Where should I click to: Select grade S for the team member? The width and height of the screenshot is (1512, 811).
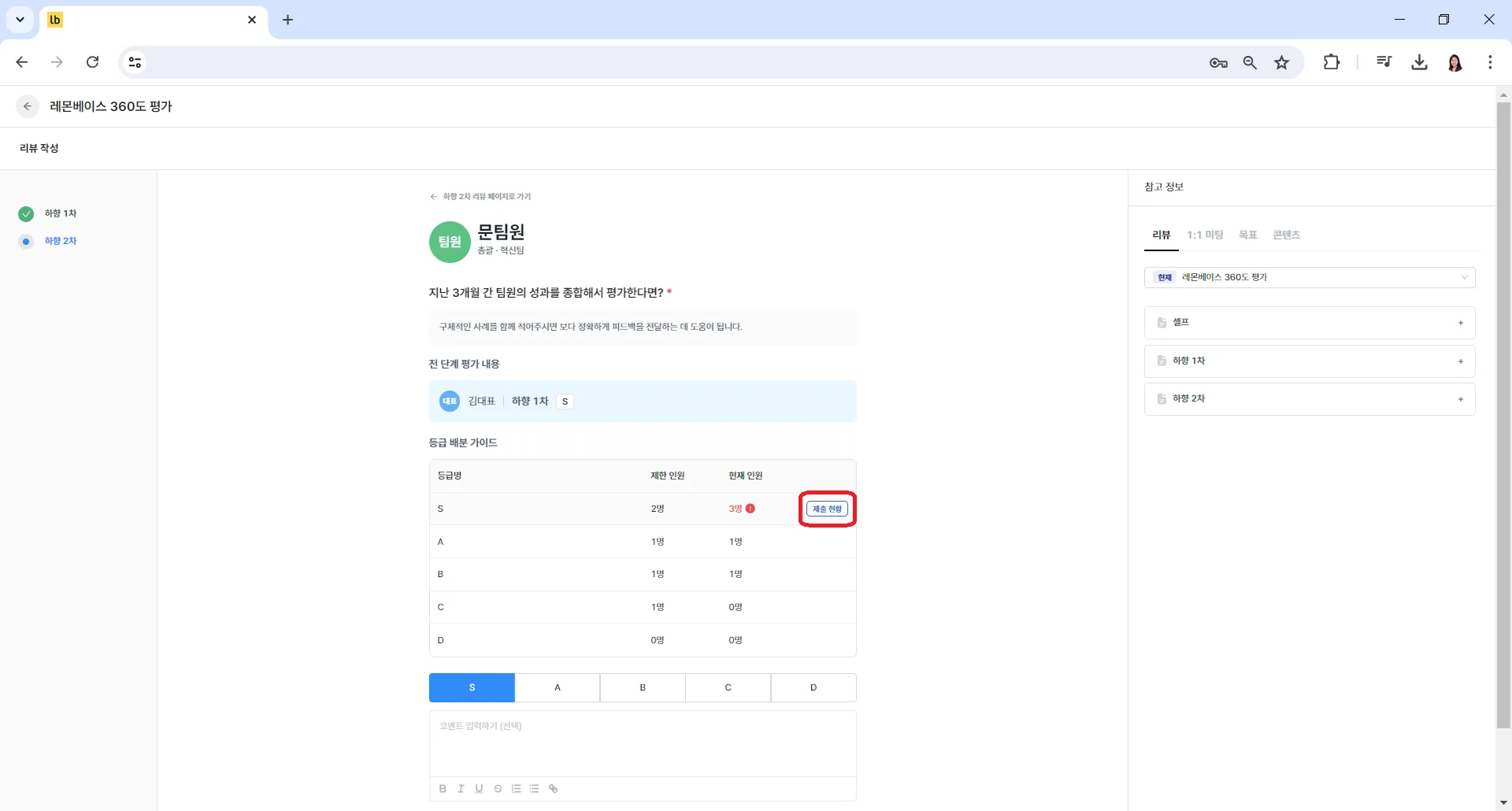472,687
